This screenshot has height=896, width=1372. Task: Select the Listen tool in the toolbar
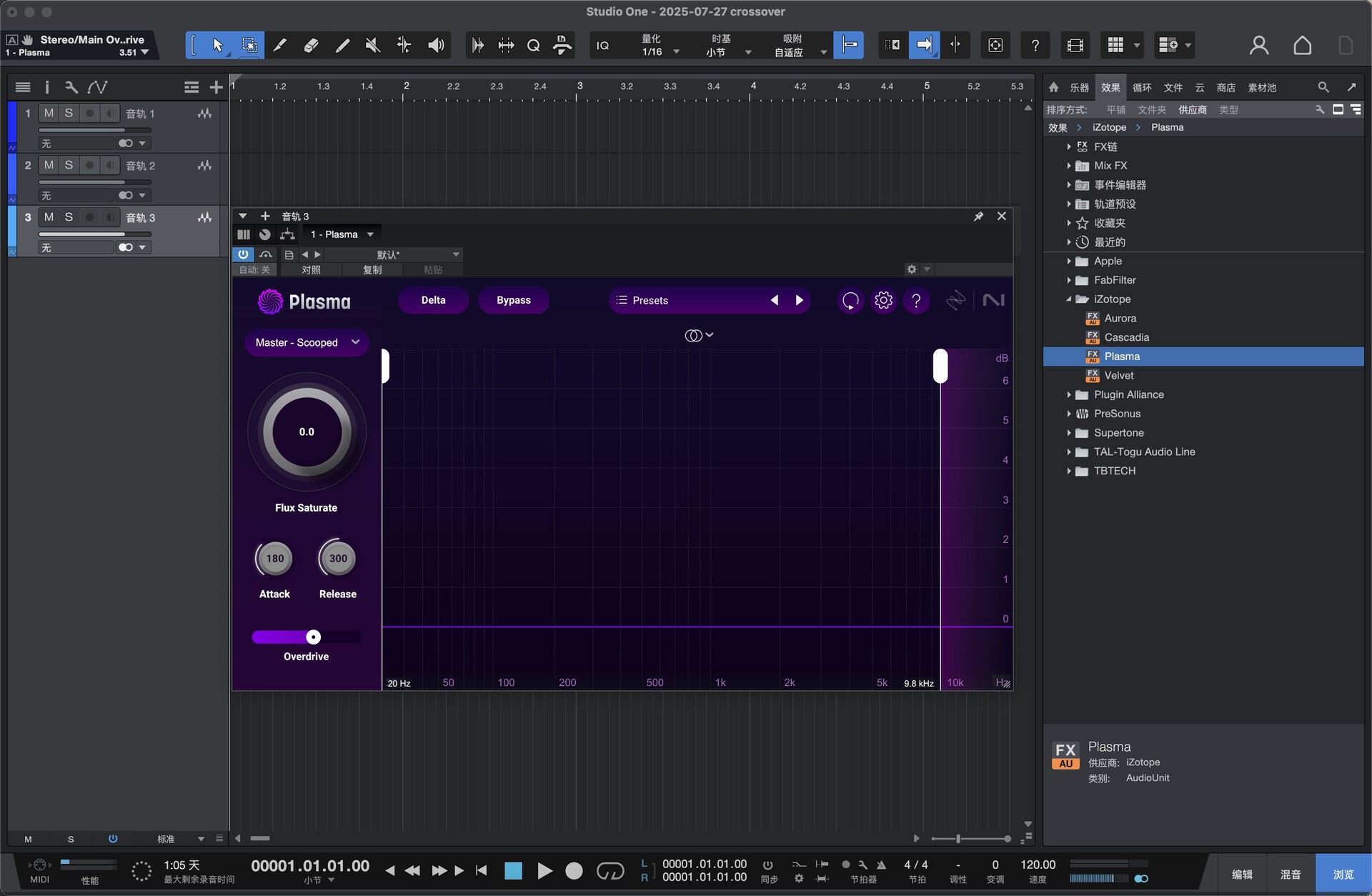point(436,45)
